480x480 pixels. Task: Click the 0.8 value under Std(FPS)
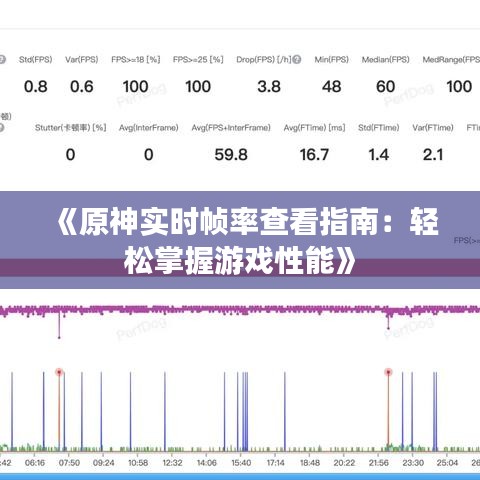pos(36,87)
